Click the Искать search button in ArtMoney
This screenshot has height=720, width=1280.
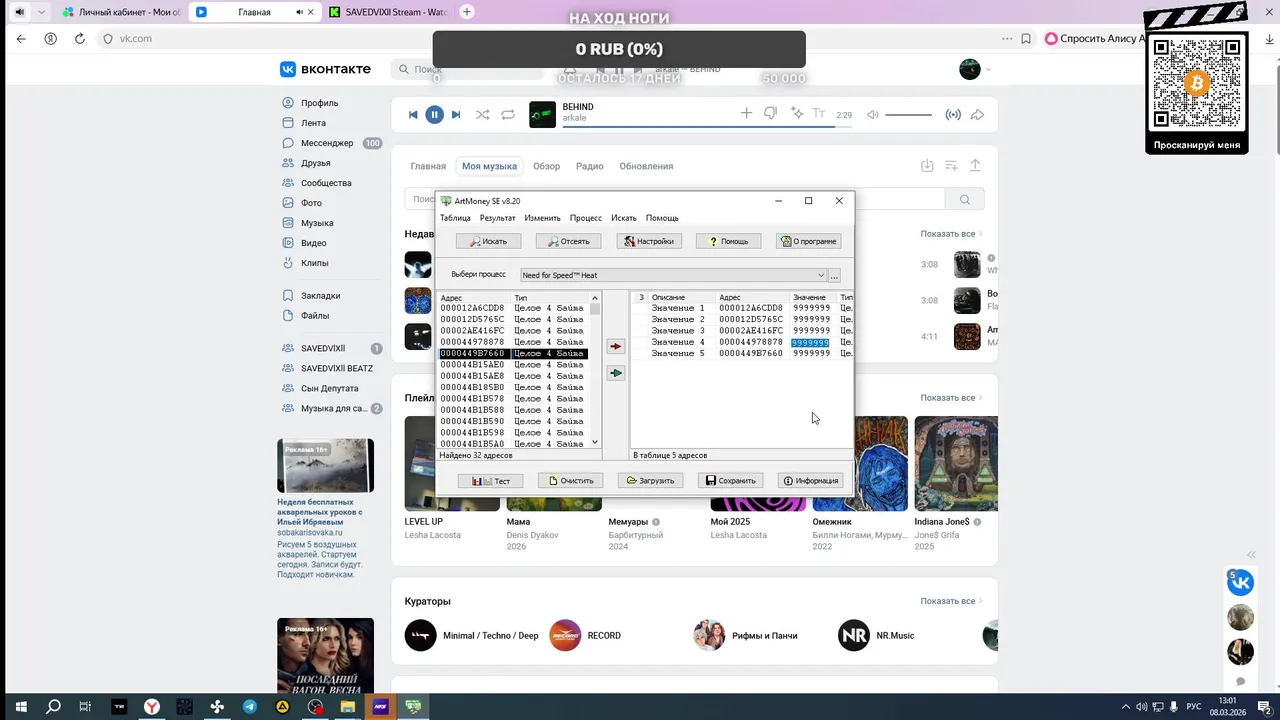[x=488, y=241]
